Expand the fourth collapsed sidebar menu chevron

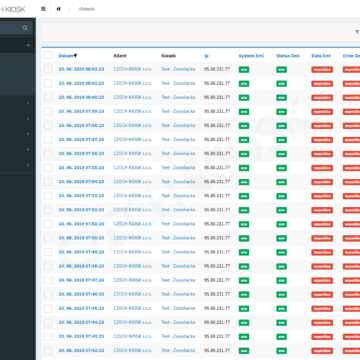pos(28,150)
